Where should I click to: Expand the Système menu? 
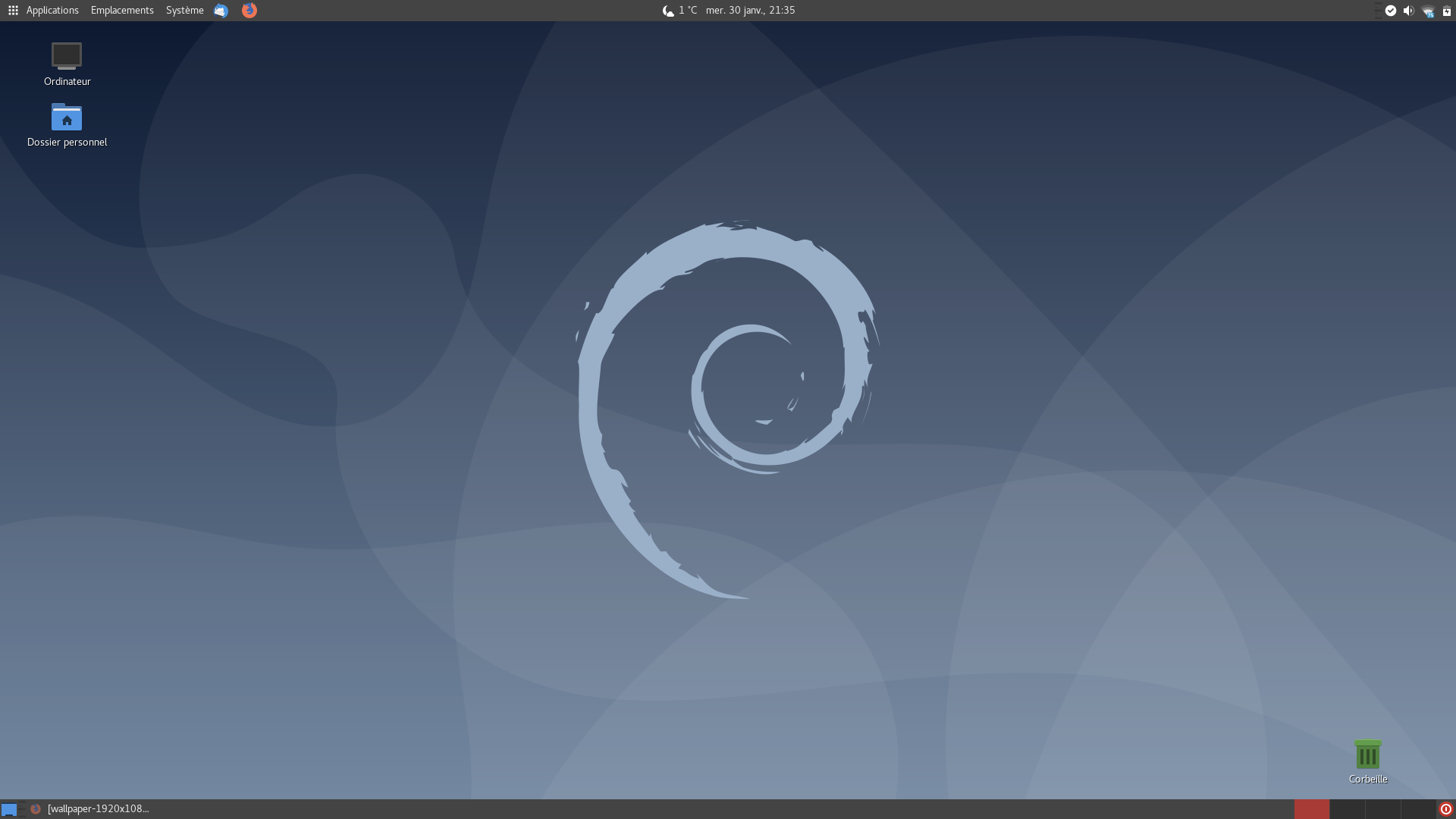coord(184,10)
